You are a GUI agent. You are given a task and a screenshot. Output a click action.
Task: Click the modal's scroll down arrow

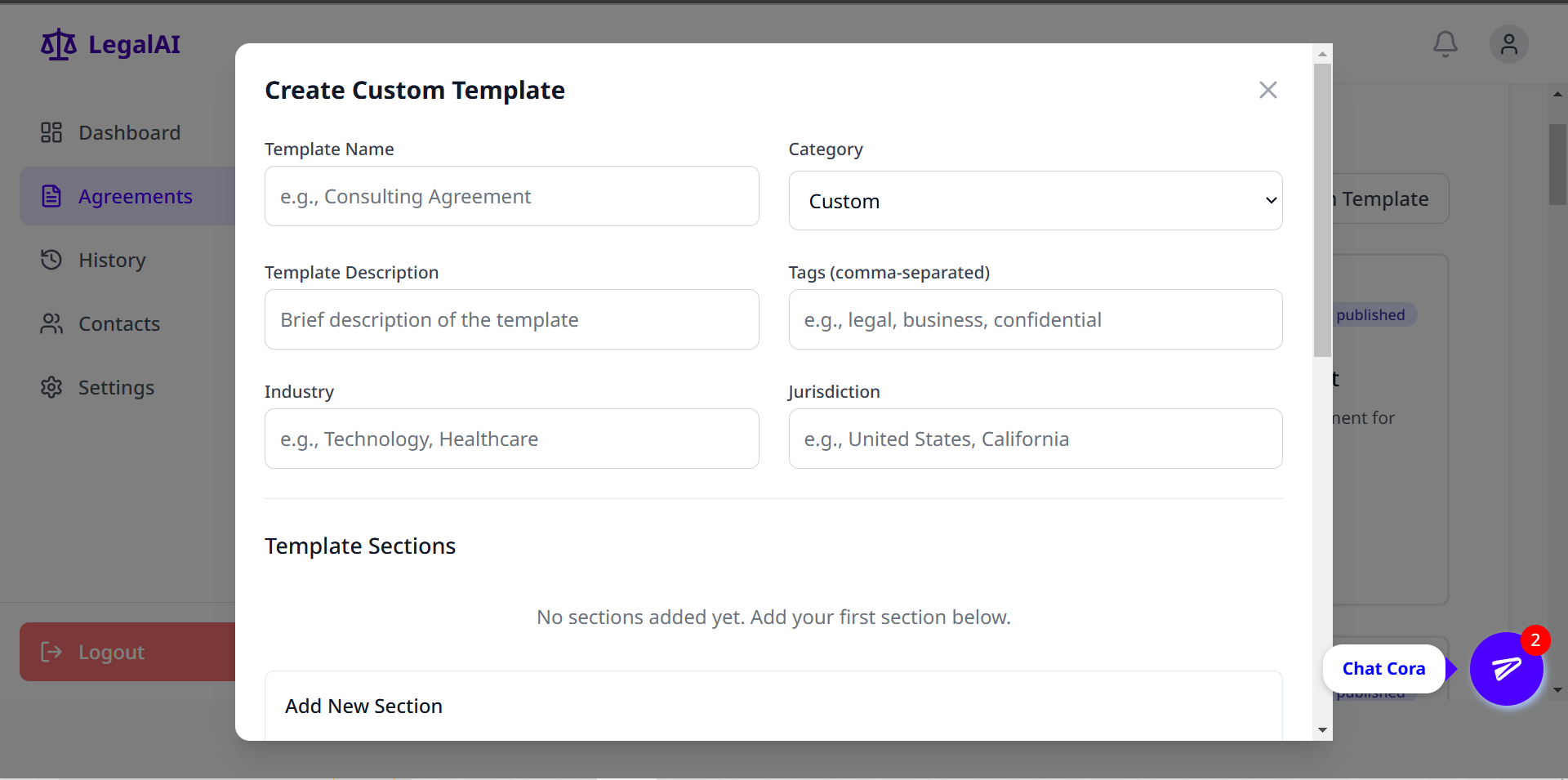[1322, 730]
